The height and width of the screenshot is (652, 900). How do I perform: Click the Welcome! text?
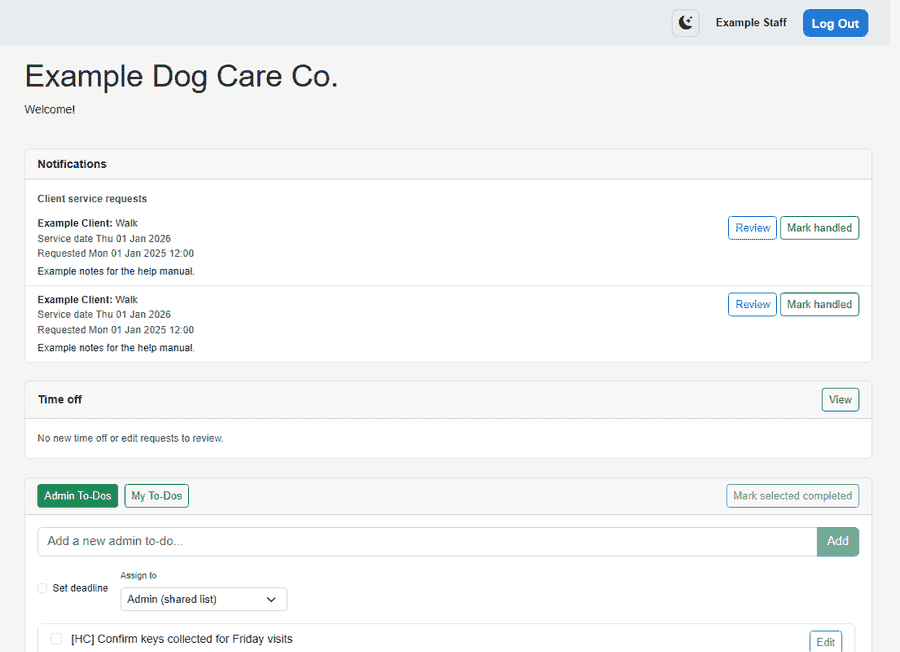tap(49, 110)
